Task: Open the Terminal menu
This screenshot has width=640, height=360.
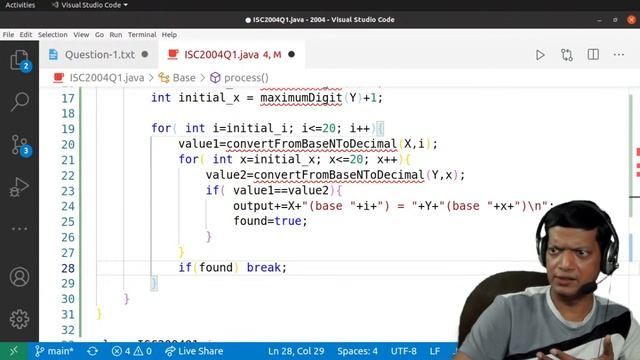Action: click(142, 35)
